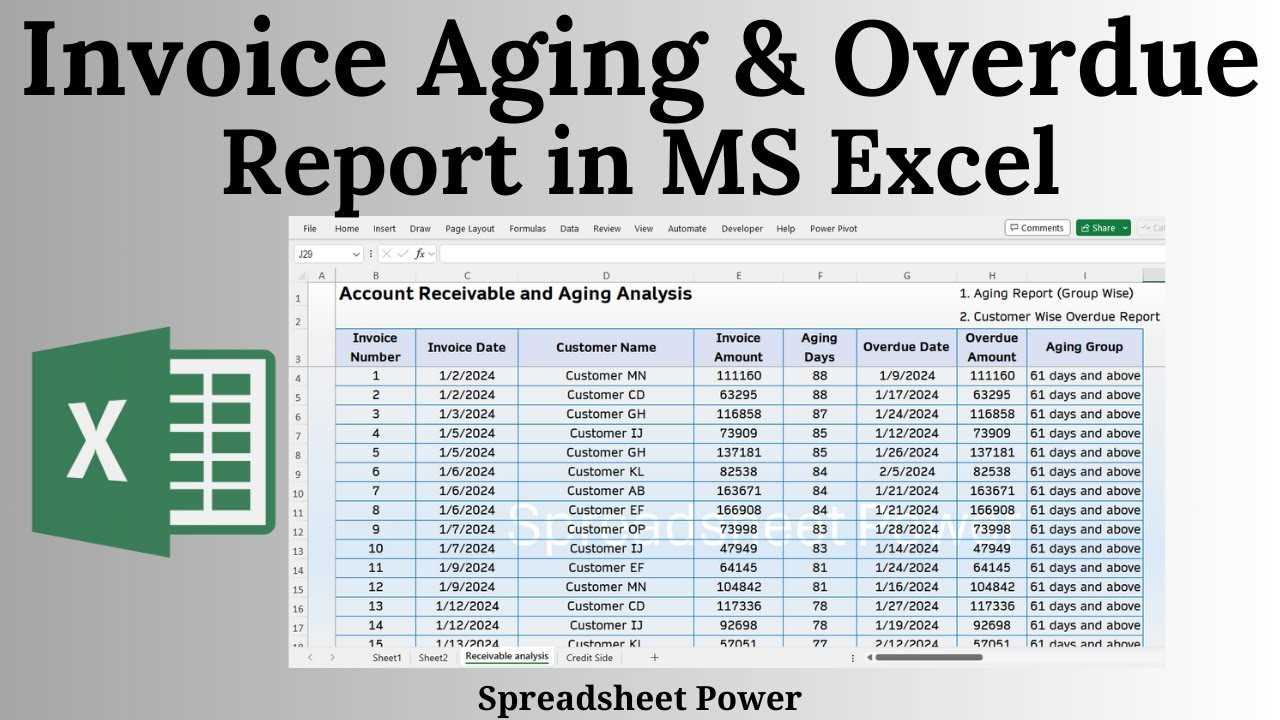This screenshot has width=1280, height=720.
Task: Select the Overdue Date header cell
Action: point(906,348)
